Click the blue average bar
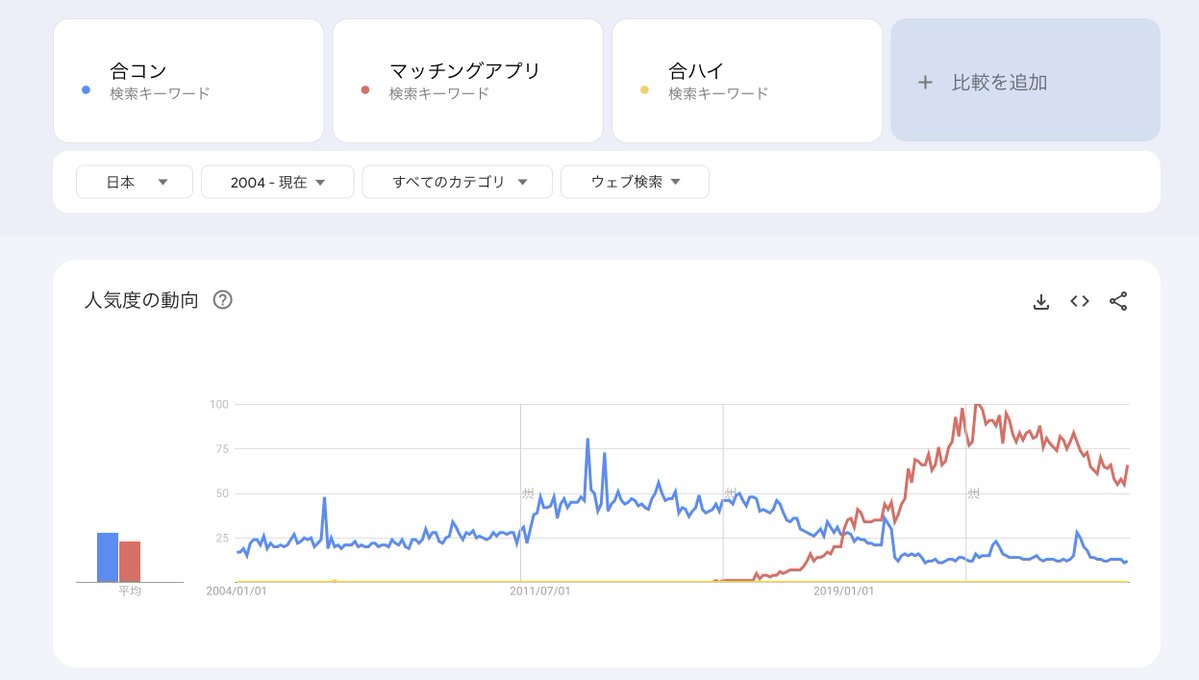 point(107,557)
